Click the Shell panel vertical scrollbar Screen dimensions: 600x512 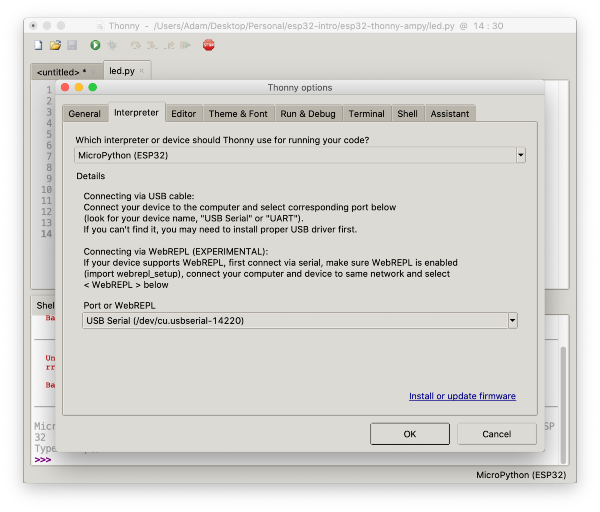563,405
